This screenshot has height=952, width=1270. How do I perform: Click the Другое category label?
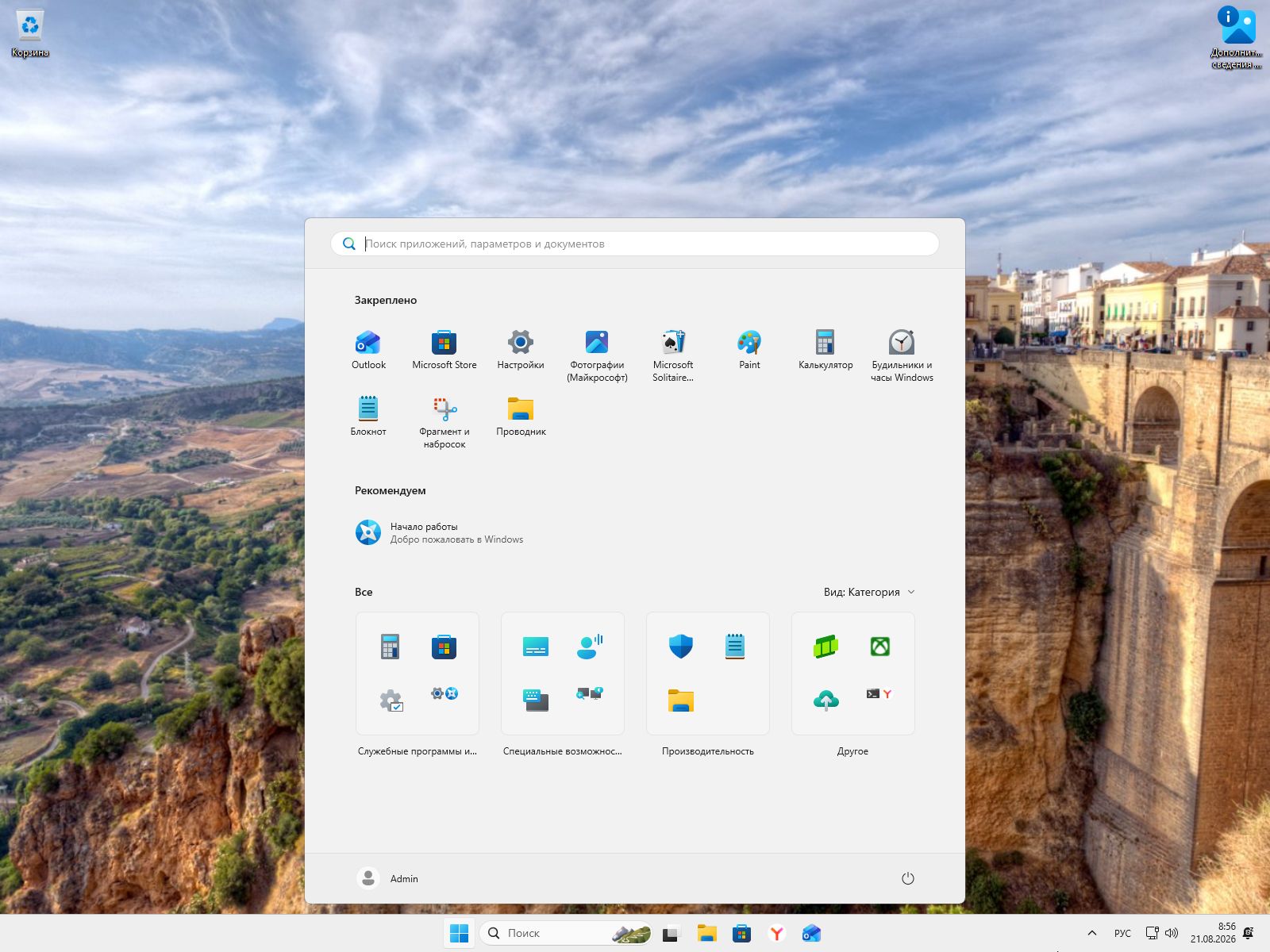point(852,751)
